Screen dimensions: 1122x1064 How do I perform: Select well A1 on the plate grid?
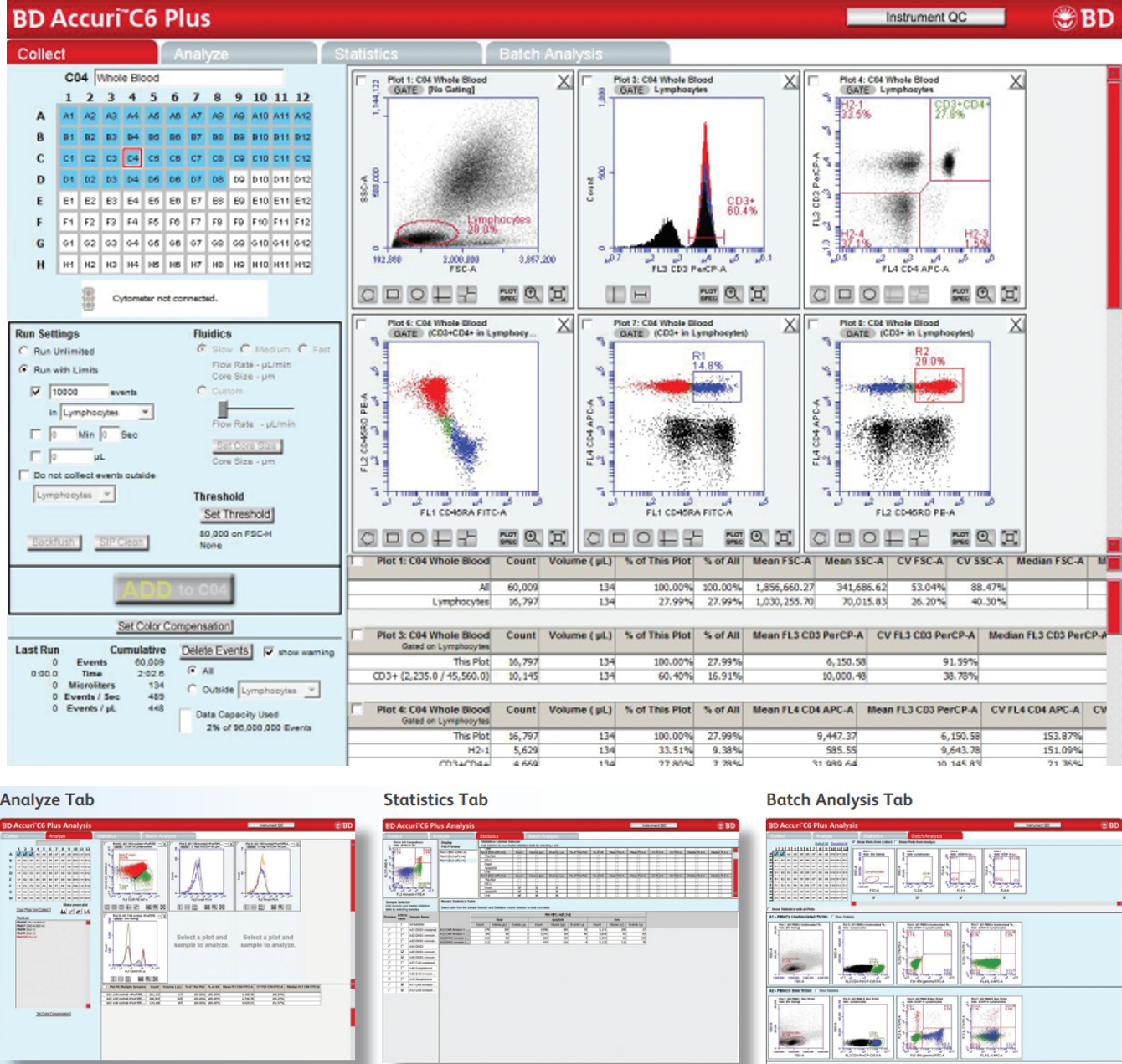tap(69, 116)
